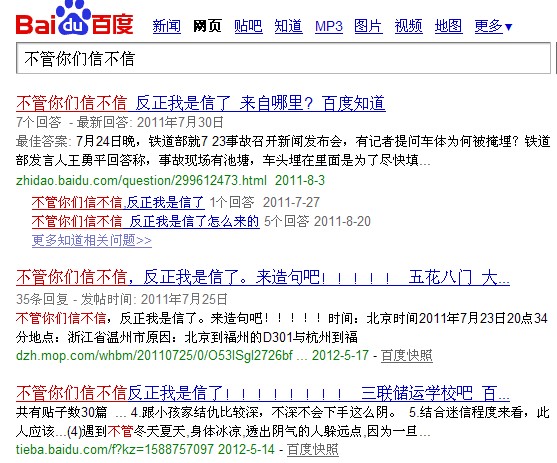
Task: Click 更多知道相关问题 link
Action: 92,241
